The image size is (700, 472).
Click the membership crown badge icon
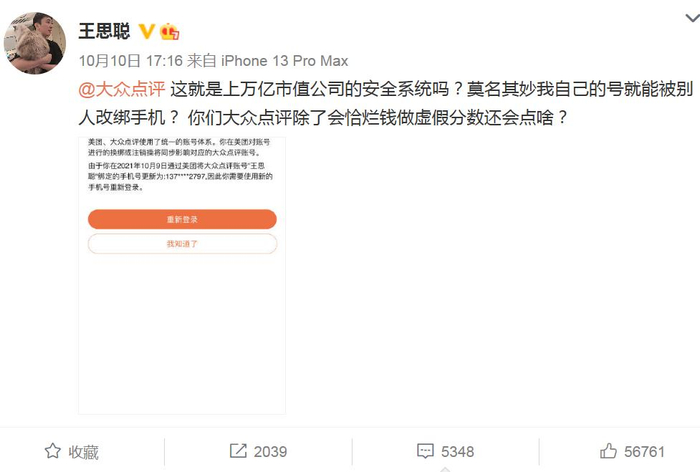tap(170, 31)
